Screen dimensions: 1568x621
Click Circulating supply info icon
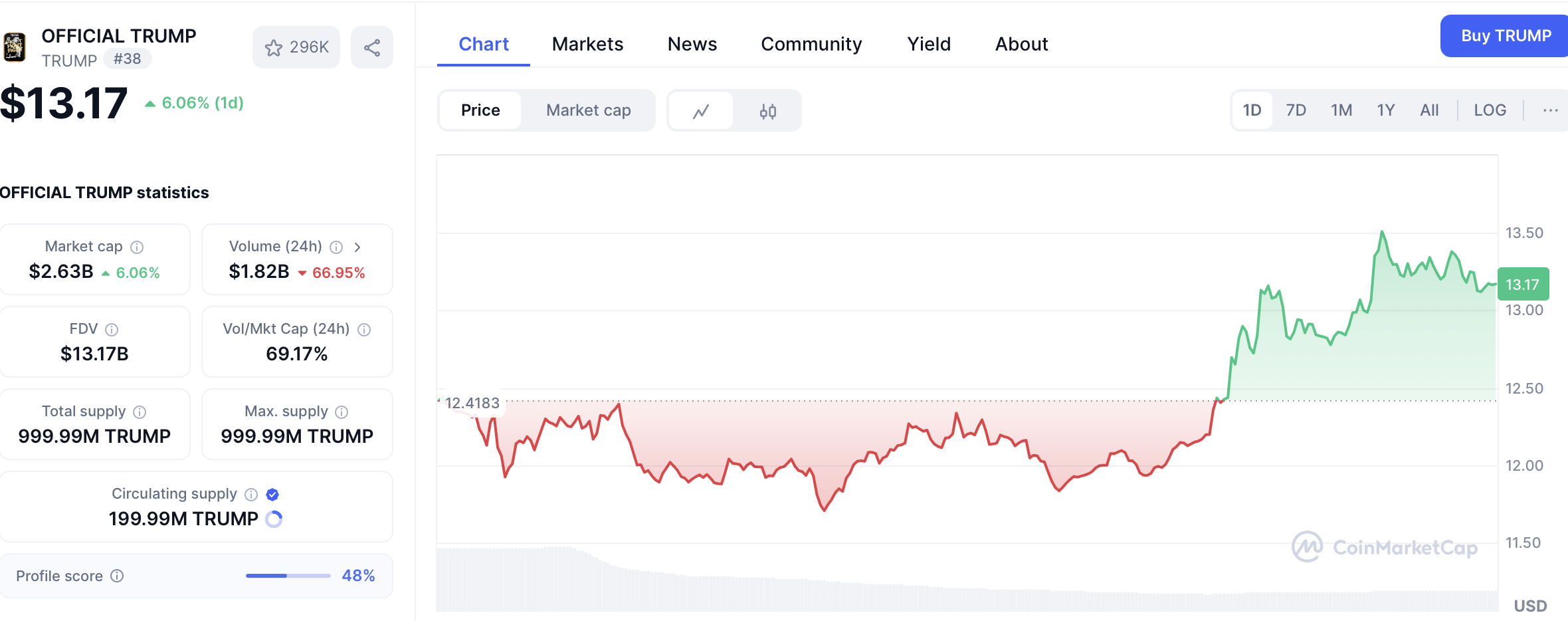pyautogui.click(x=251, y=494)
